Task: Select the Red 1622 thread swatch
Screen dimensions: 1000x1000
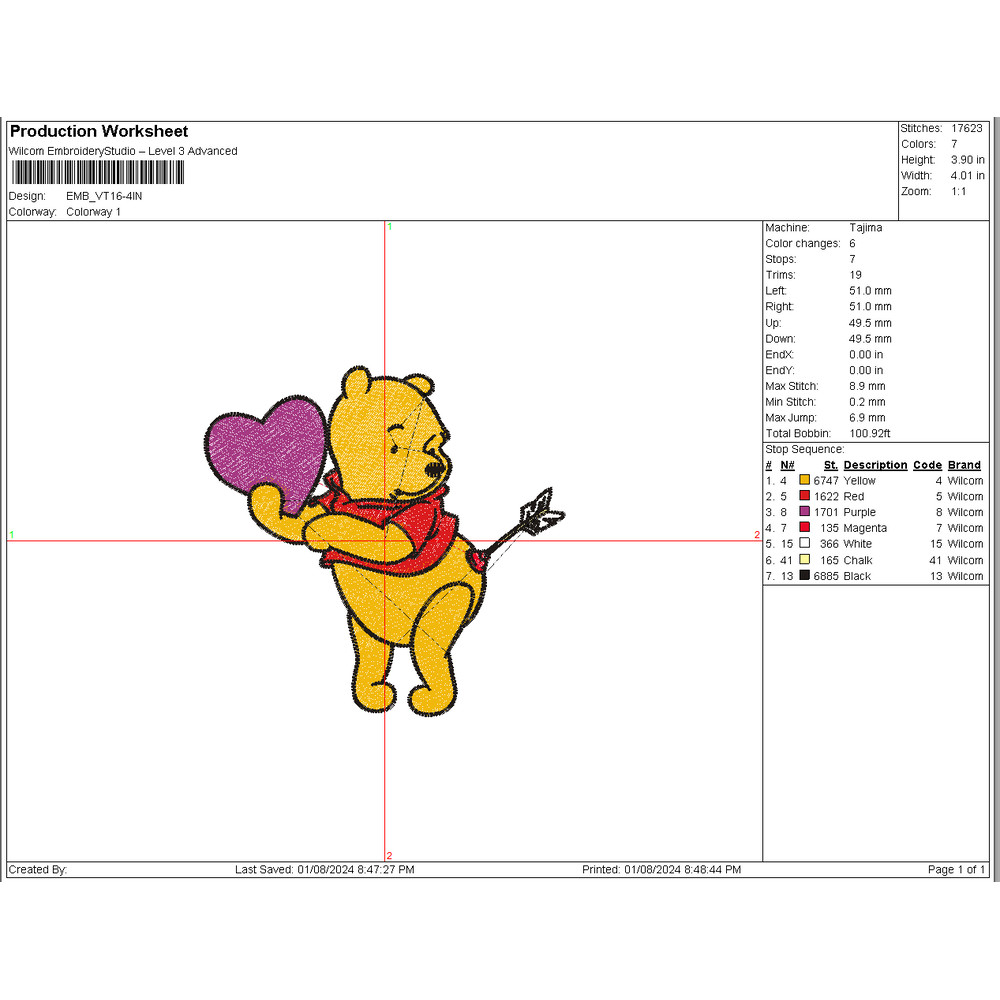Action: point(805,497)
